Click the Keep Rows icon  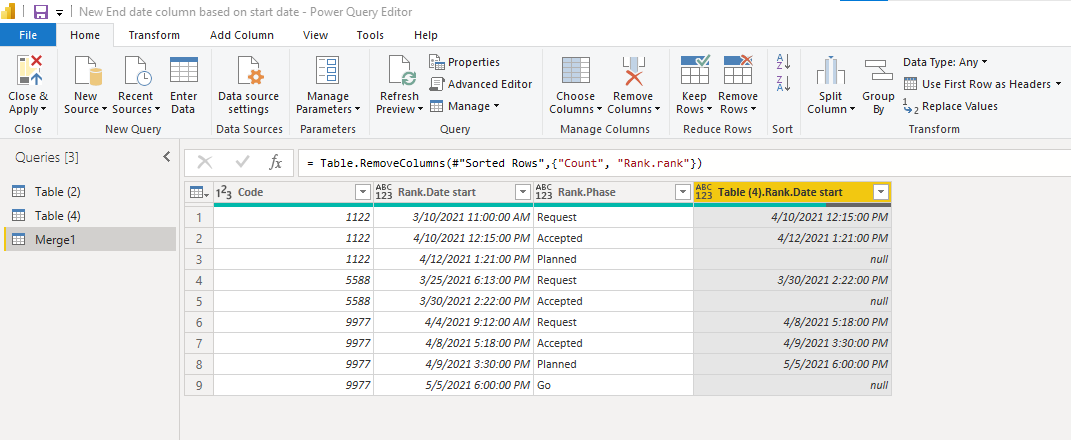pos(695,70)
